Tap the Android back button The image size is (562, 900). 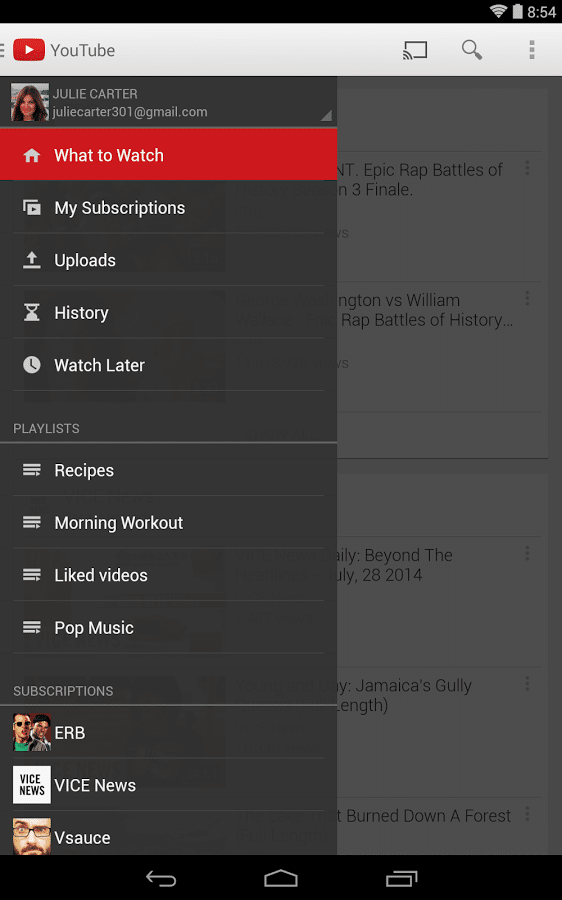161,878
